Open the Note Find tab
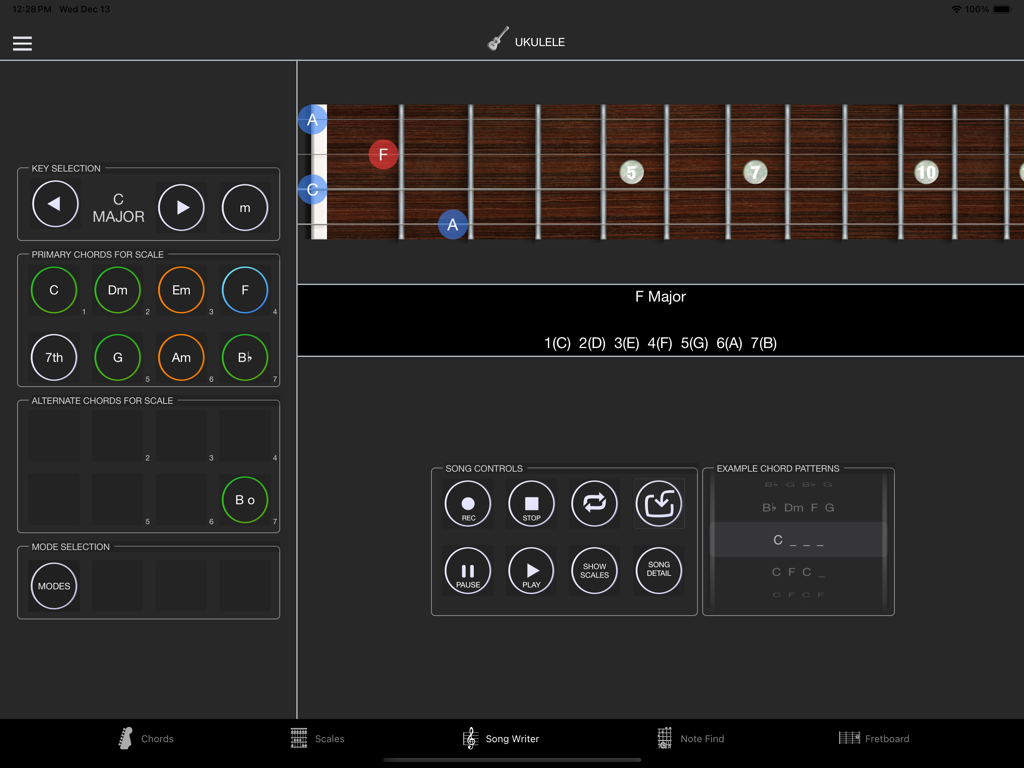Screen dimensions: 1024x768 point(692,738)
